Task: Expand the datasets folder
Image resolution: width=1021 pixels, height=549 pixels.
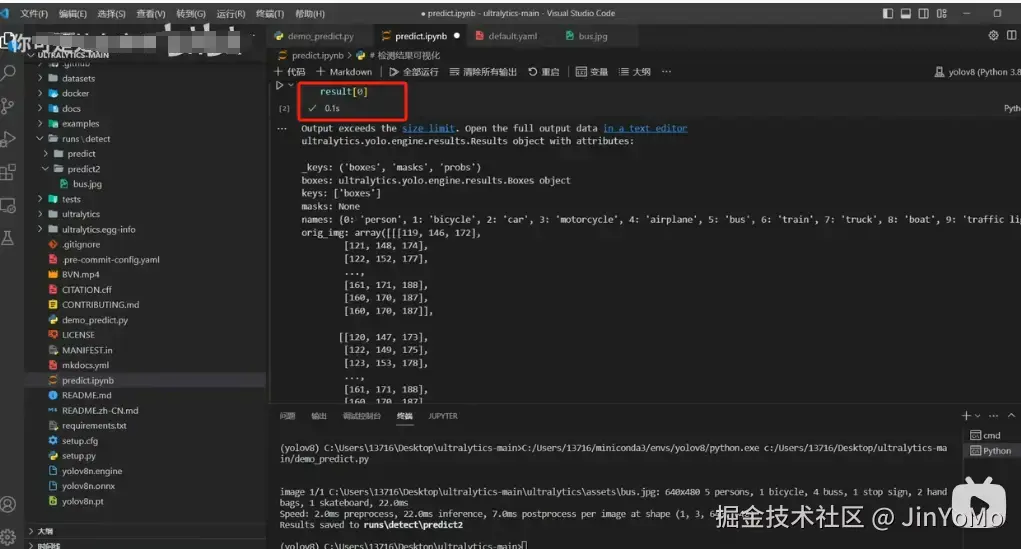Action: point(40,78)
